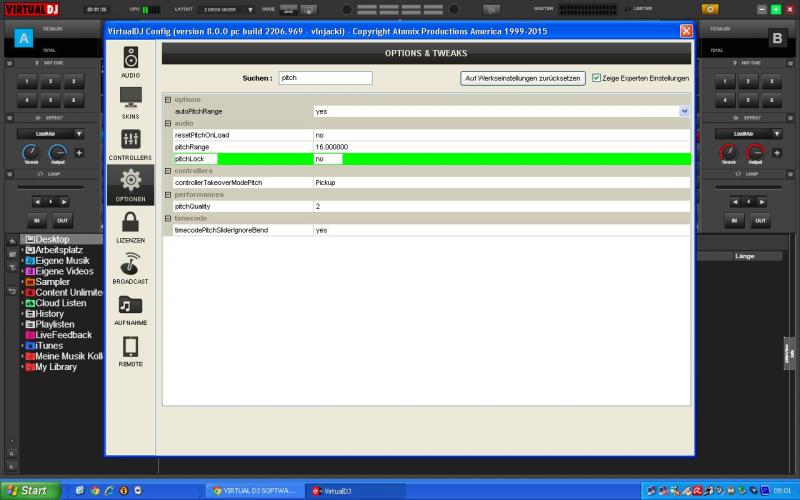The width and height of the screenshot is (800, 500).
Task: Expand the Playlisten folder
Action: click(22, 324)
